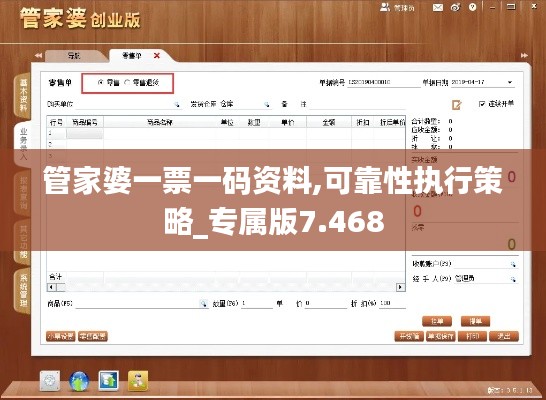Click the orange edit note icon
The image size is (546, 400).
click(457, 104)
